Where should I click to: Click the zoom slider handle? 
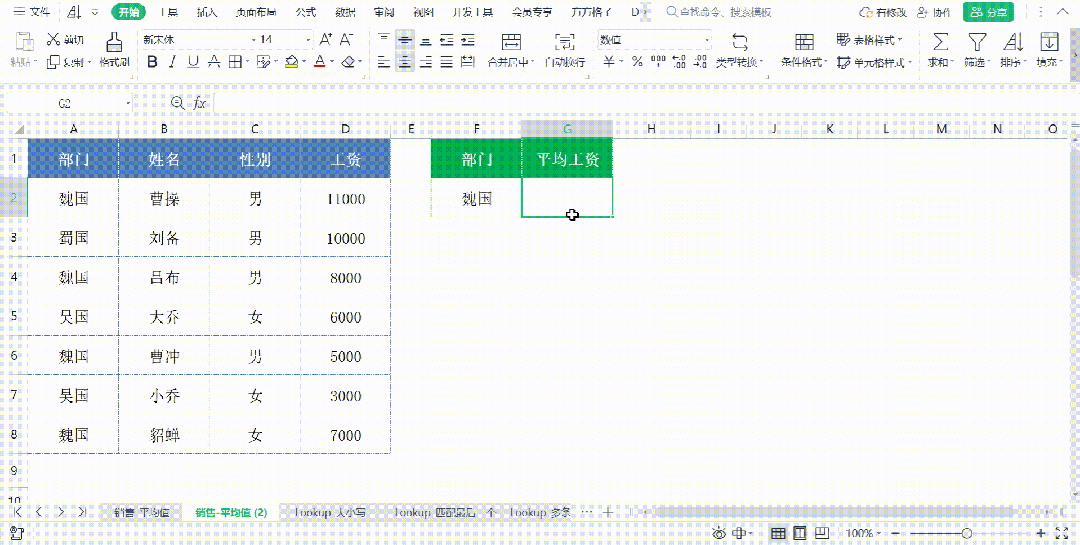(967, 533)
